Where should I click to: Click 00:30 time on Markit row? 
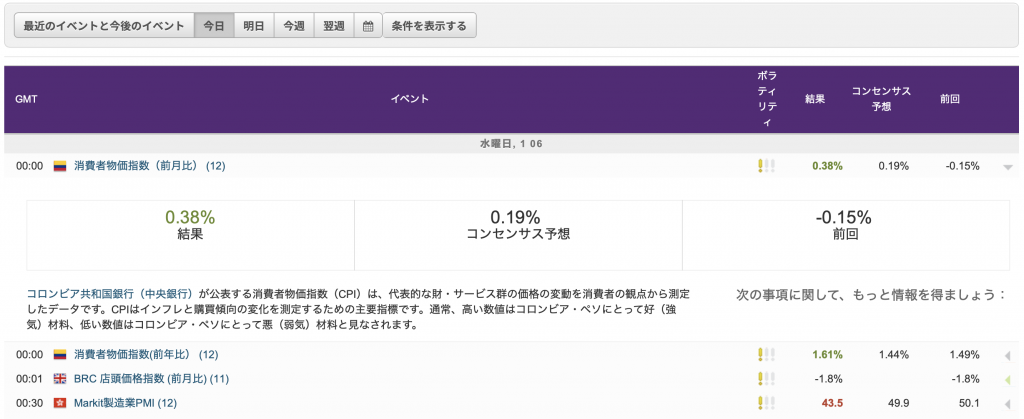[29, 403]
